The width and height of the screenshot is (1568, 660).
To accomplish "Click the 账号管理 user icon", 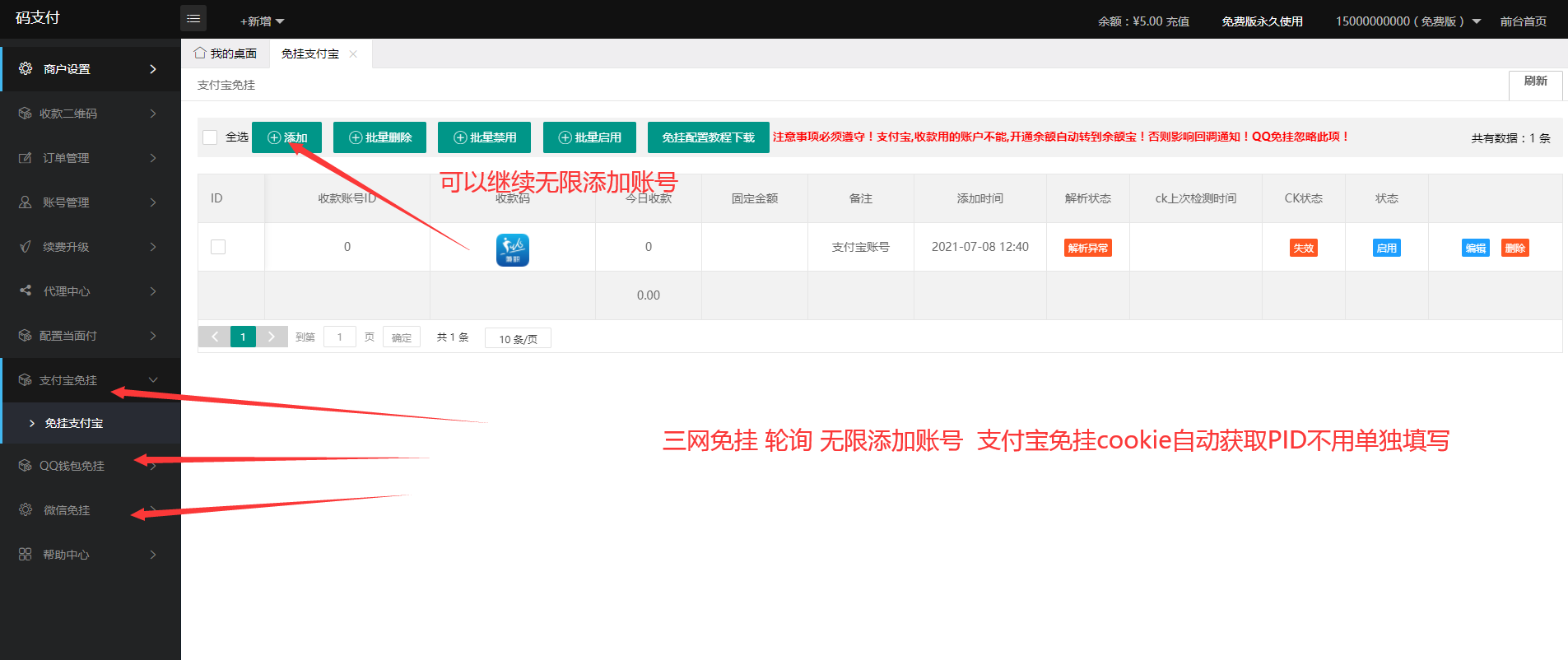I will (26, 202).
